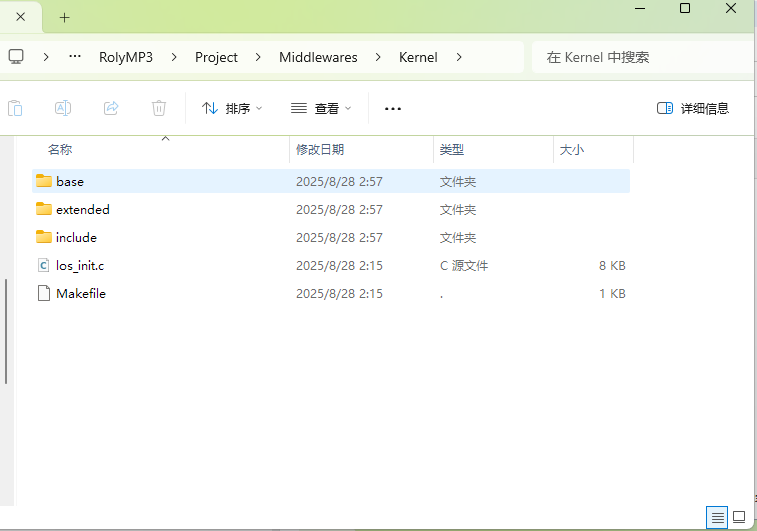The image size is (757, 531).
Task: Select the base folder icon
Action: (44, 181)
